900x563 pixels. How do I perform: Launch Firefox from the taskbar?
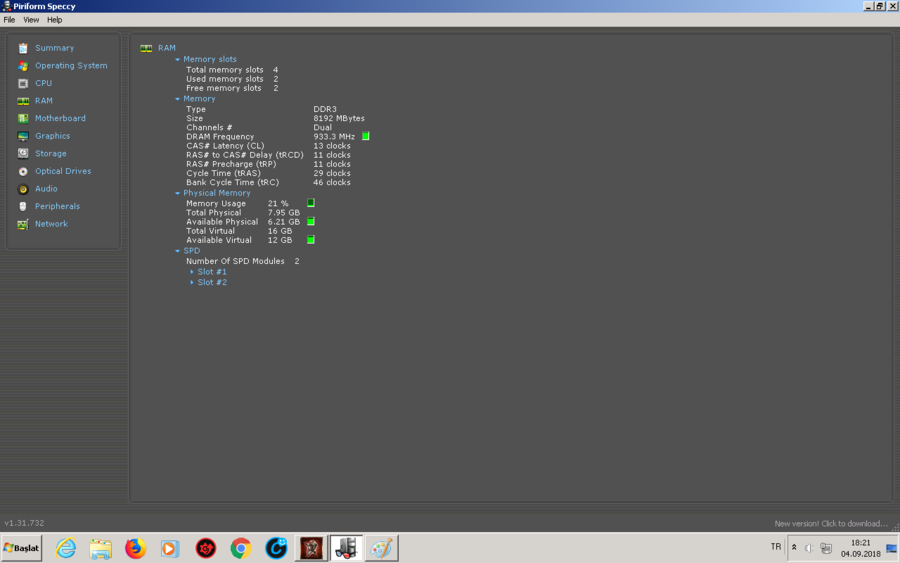pos(135,548)
